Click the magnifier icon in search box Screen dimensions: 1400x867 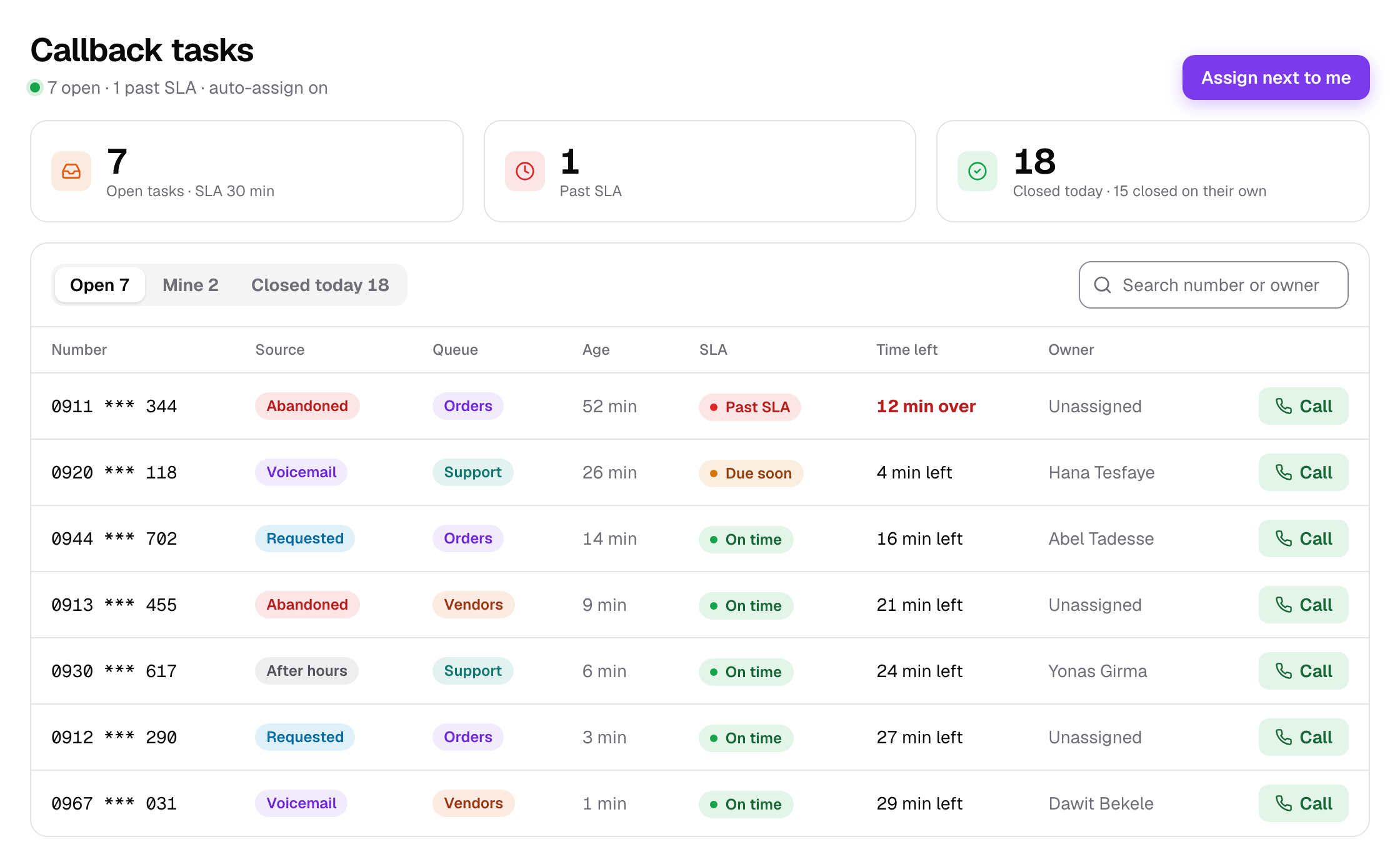pyautogui.click(x=1102, y=285)
